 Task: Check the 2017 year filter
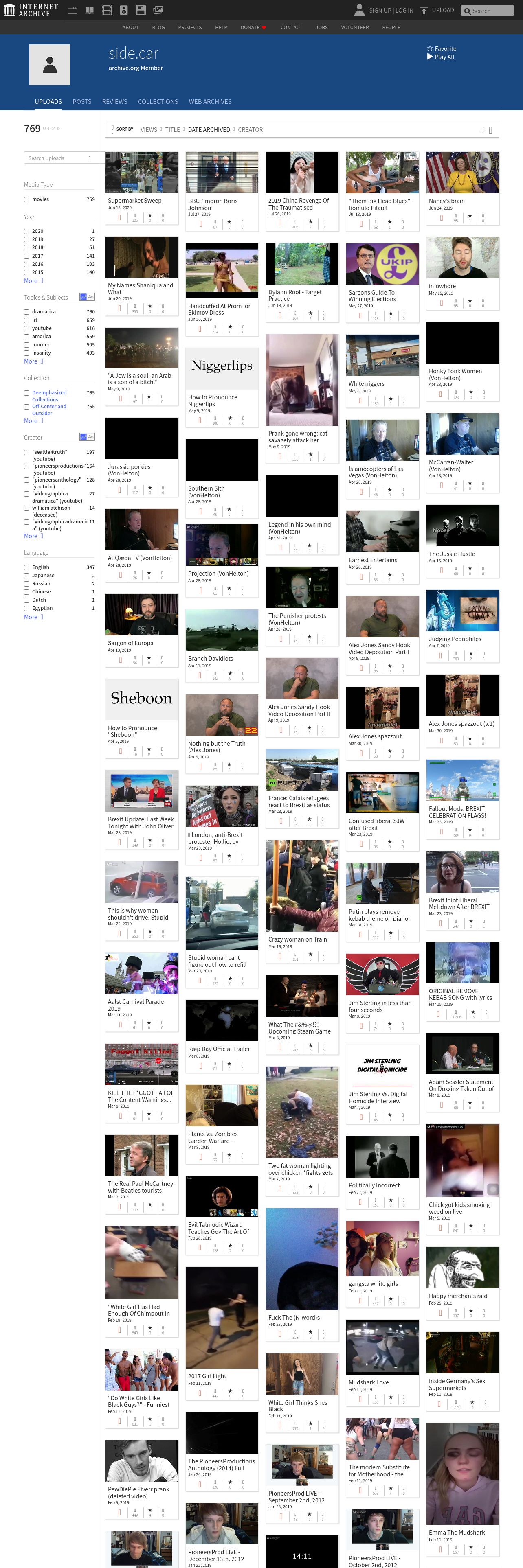tap(27, 256)
